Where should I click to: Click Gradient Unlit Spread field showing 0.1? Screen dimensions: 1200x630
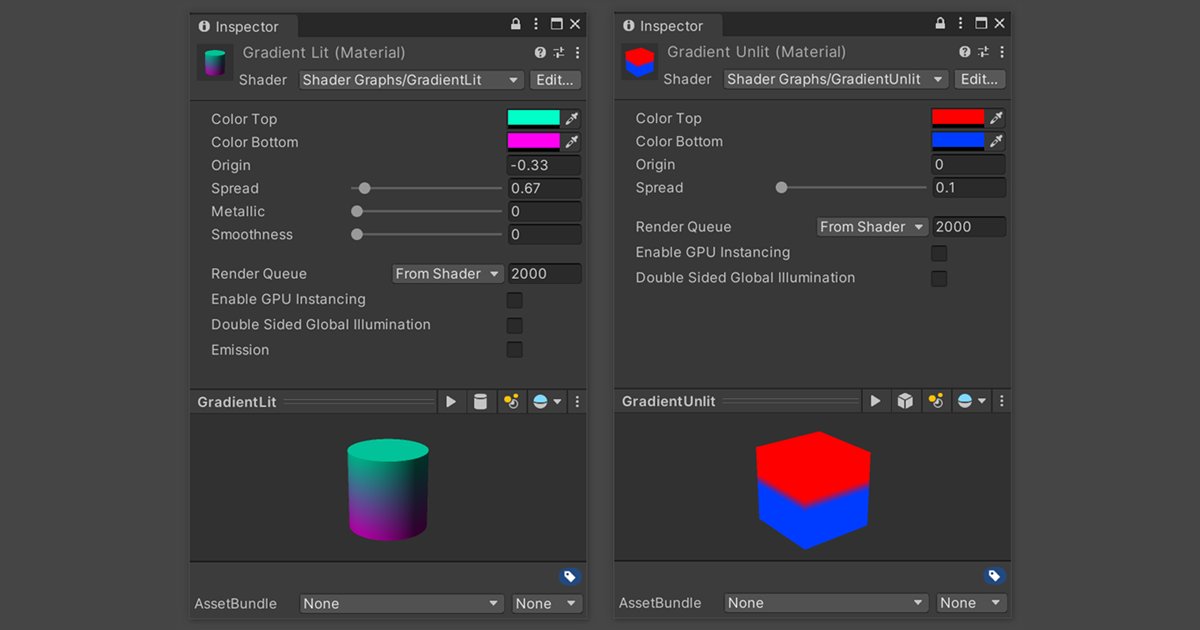(968, 187)
